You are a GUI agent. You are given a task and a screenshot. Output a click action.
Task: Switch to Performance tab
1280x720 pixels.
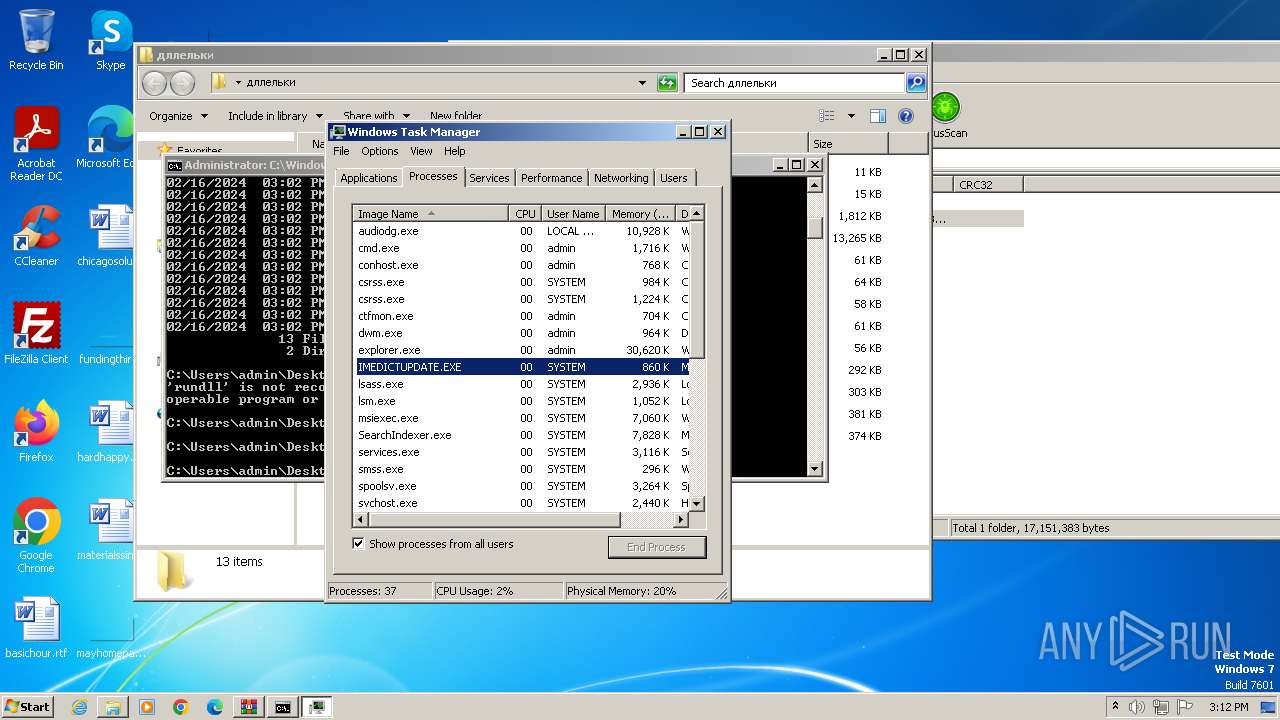pos(551,178)
